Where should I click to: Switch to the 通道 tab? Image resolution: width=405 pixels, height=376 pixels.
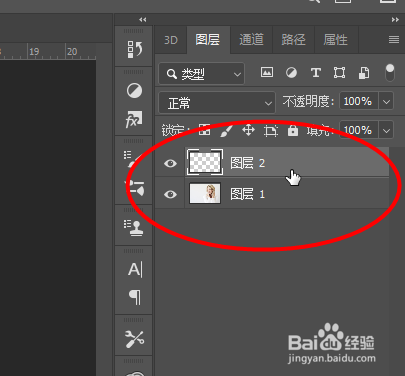point(252,40)
